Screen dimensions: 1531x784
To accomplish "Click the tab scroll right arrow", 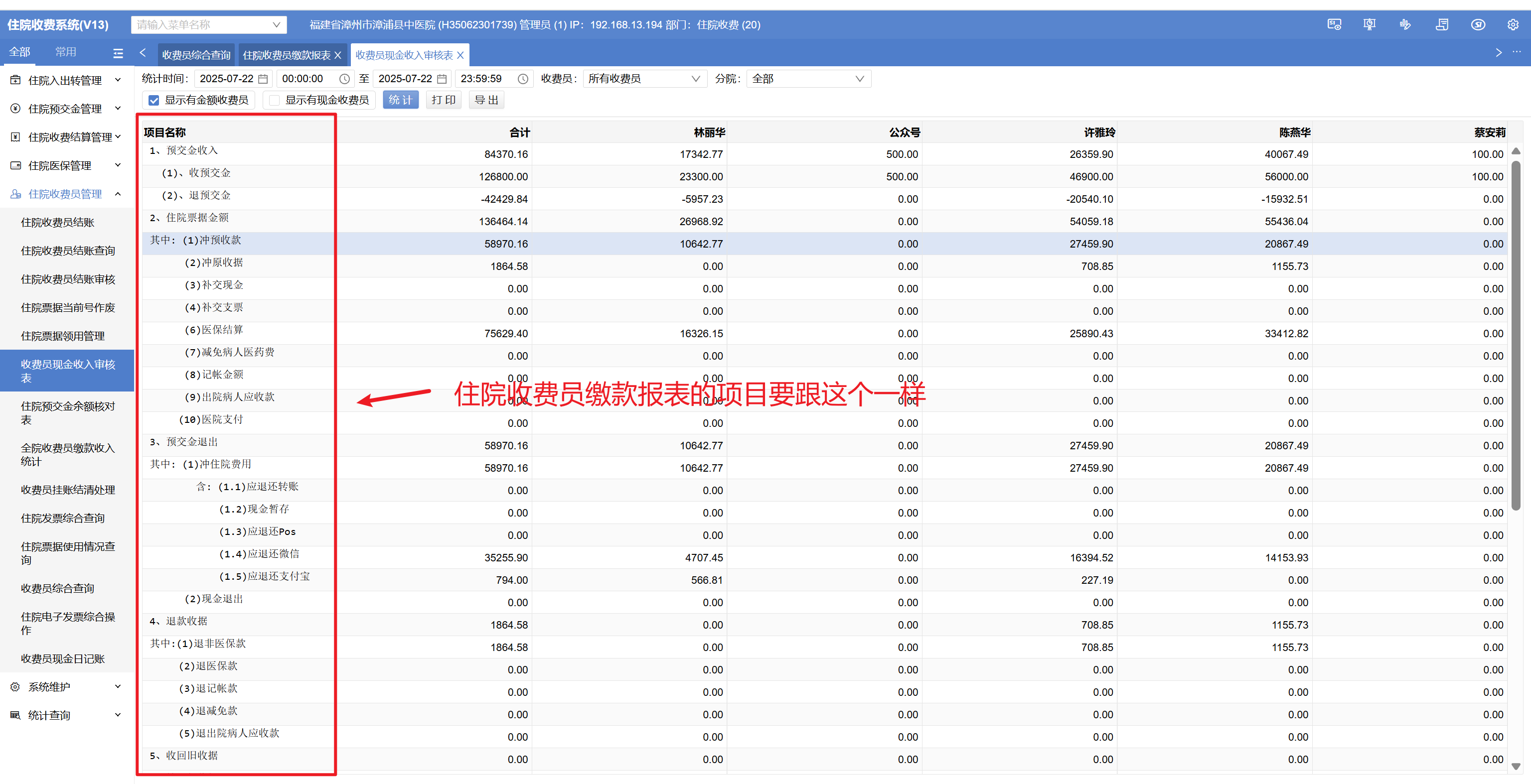I will point(1498,53).
